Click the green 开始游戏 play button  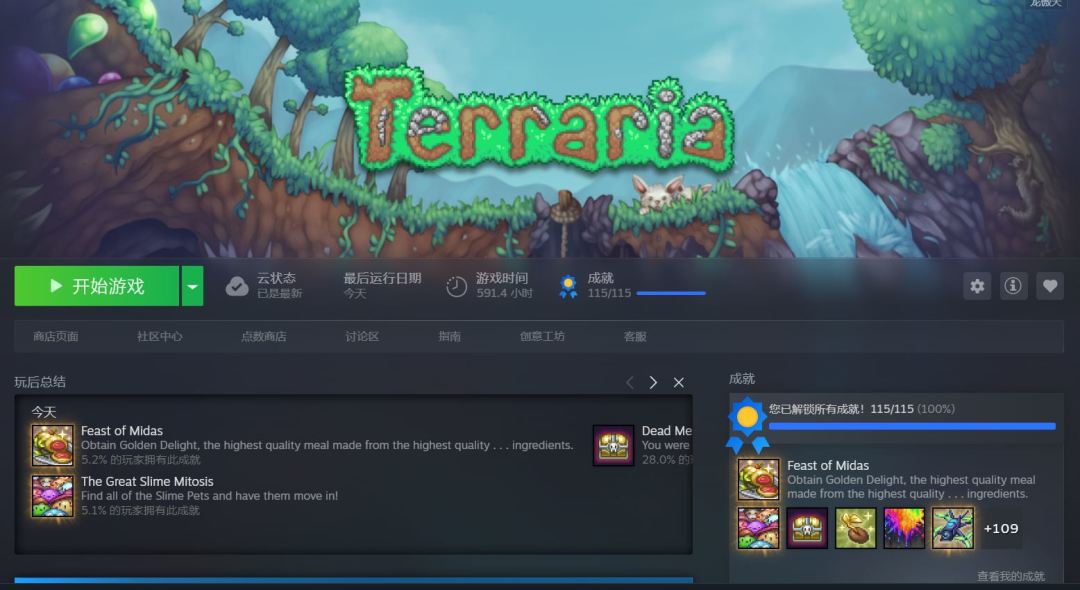click(96, 286)
